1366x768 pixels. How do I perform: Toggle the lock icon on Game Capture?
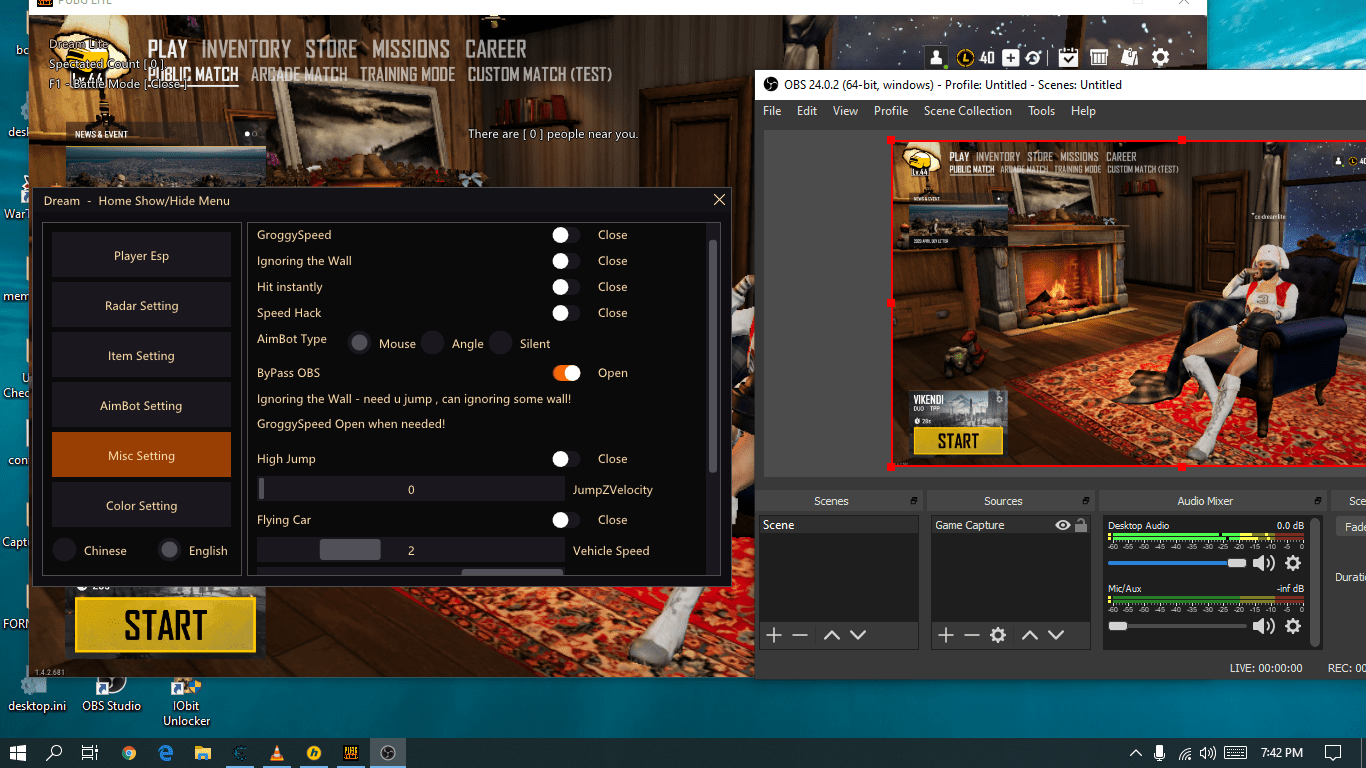pyautogui.click(x=1081, y=525)
